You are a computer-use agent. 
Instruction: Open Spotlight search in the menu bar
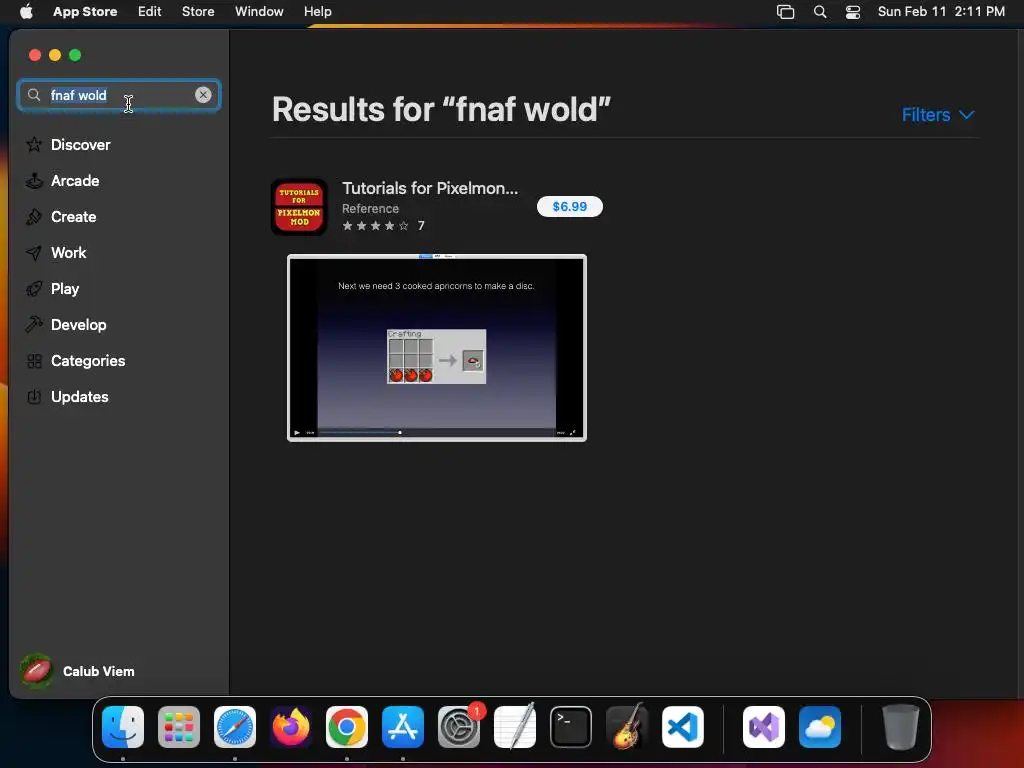click(820, 12)
